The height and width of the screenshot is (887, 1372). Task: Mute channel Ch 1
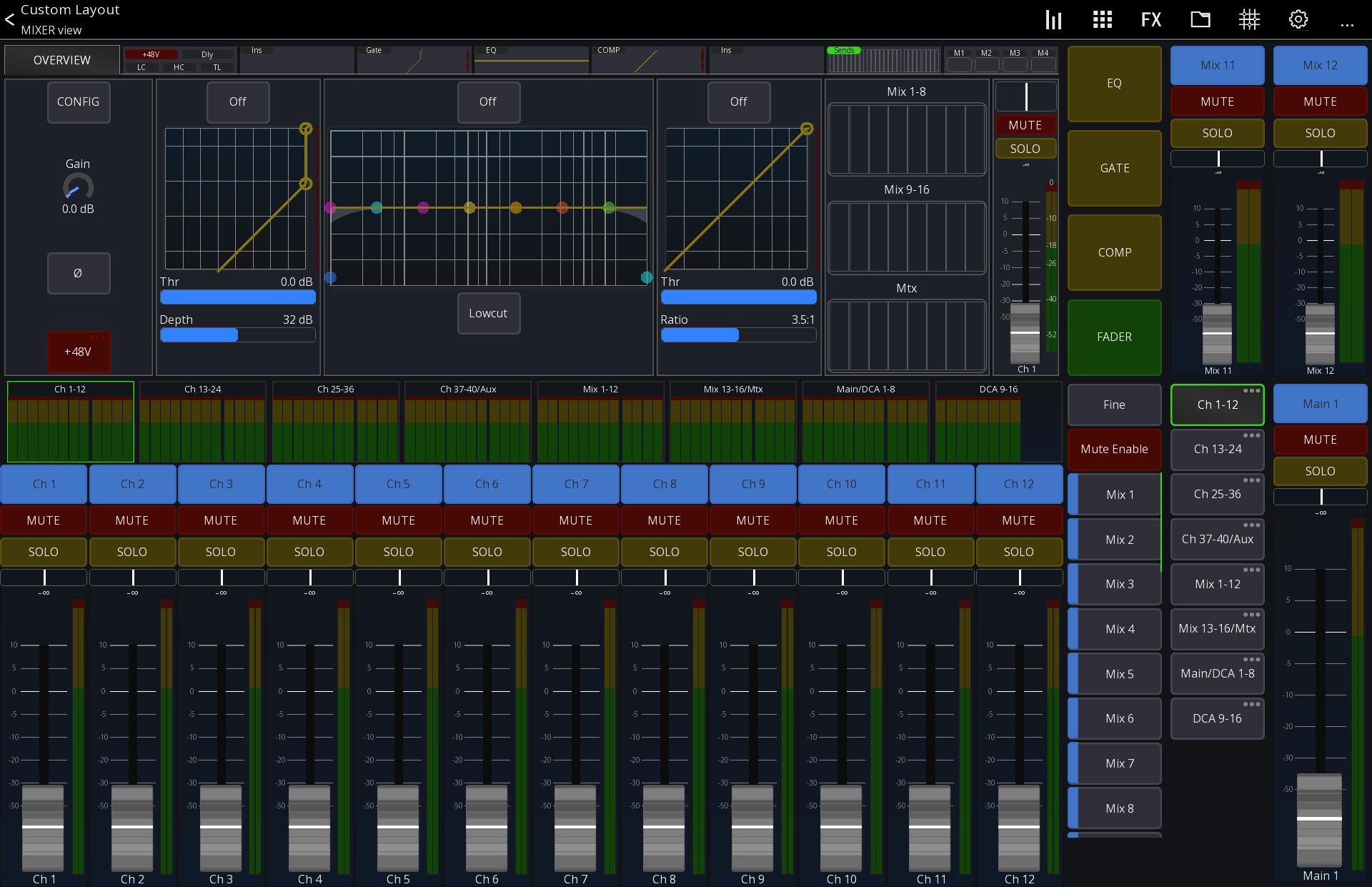(44, 520)
